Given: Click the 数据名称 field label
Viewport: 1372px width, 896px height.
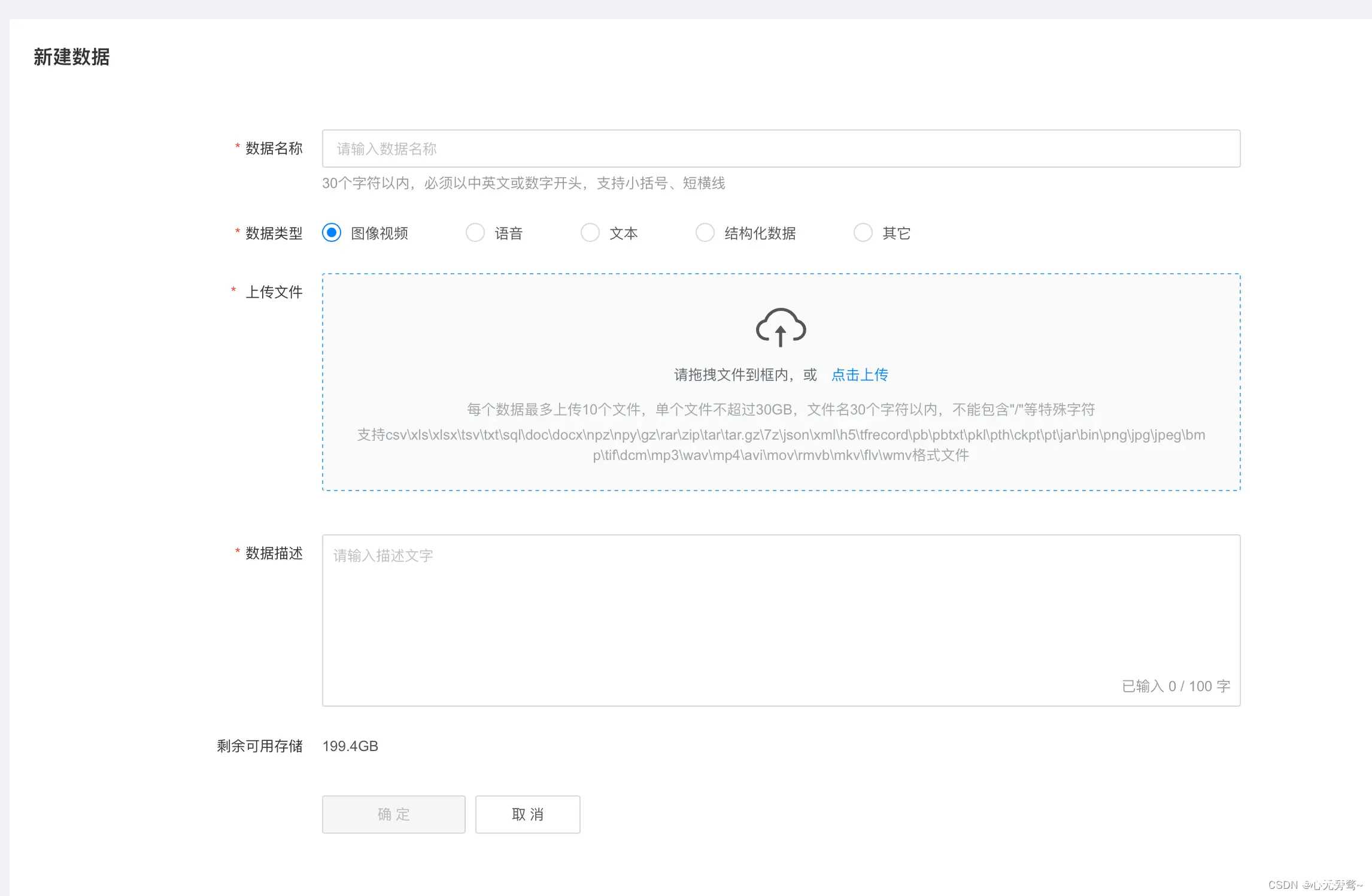Looking at the screenshot, I should [274, 149].
